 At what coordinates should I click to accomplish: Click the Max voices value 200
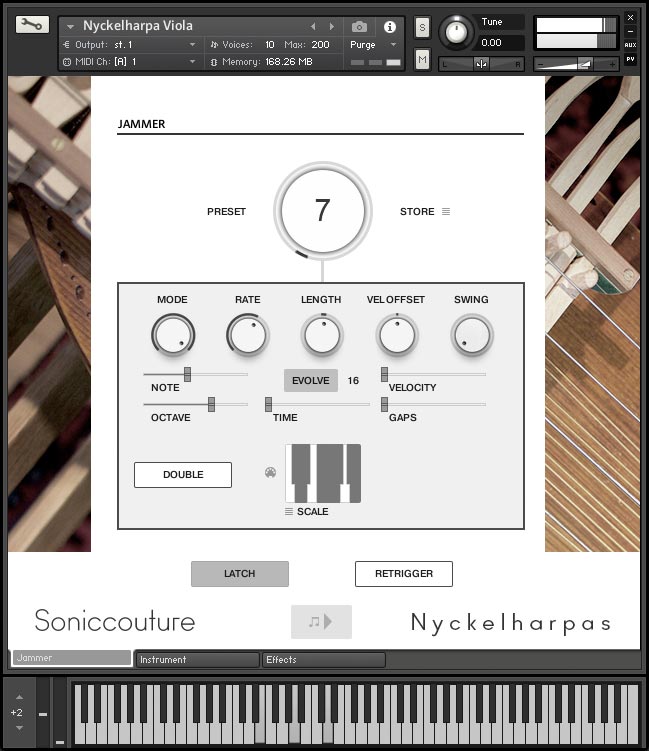(320, 45)
